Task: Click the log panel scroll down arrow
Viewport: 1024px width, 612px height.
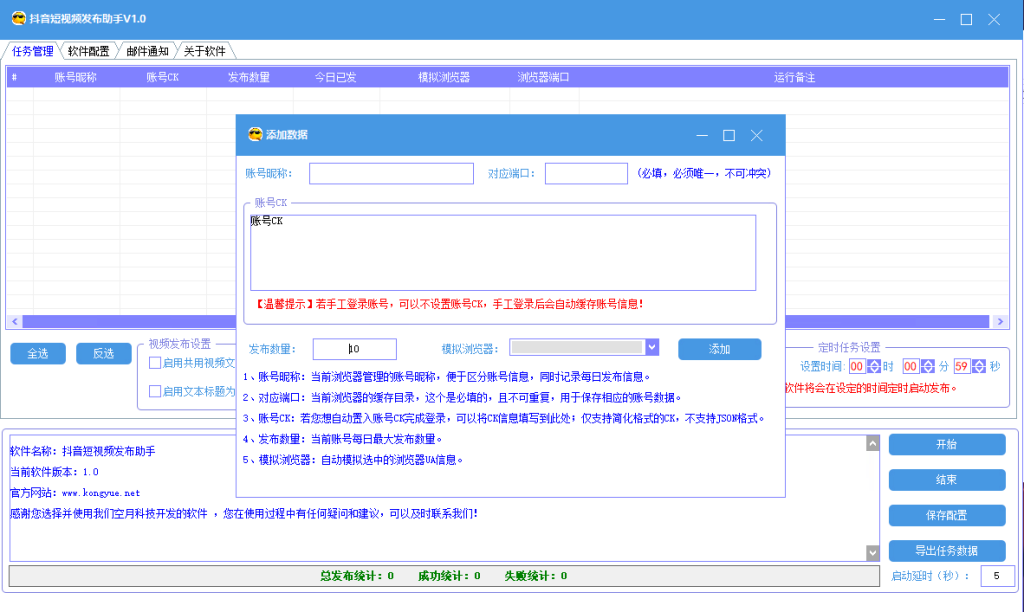Action: point(872,553)
